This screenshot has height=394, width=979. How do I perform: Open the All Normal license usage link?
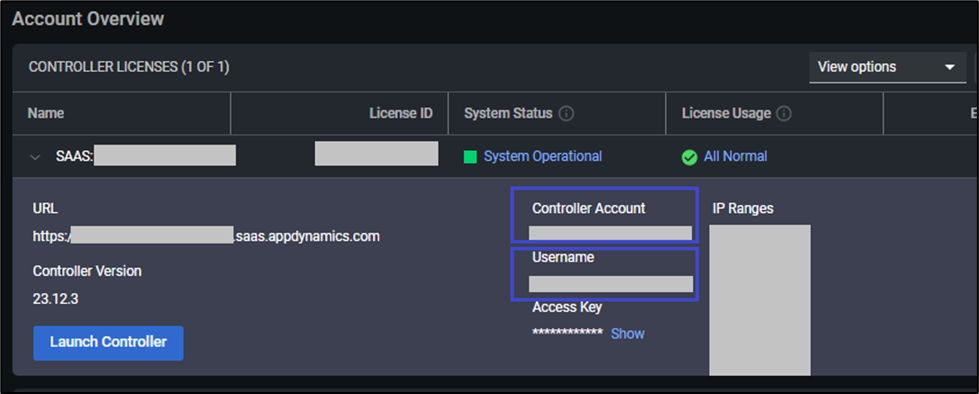tap(735, 156)
